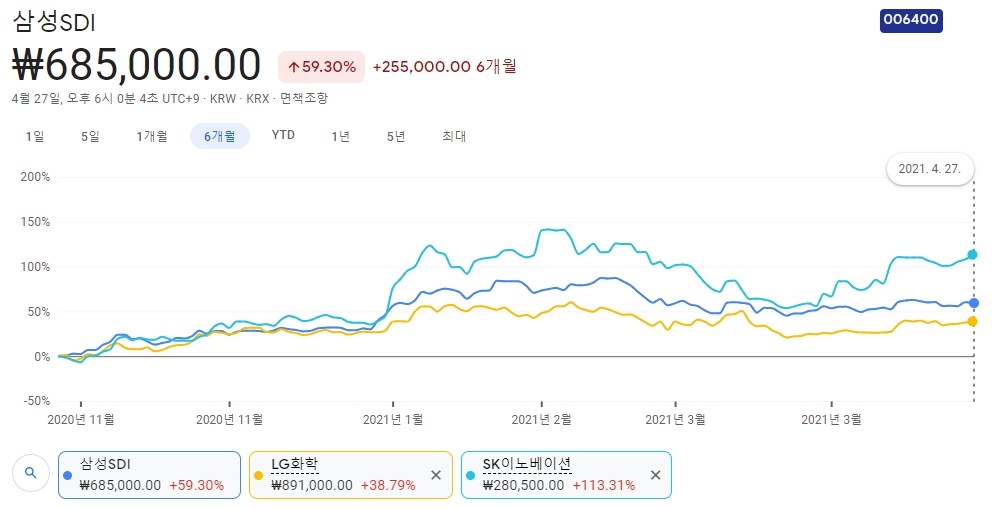The width and height of the screenshot is (992, 509).
Task: Click the +113.31% value in SK이노베이션 chip
Action: 604,485
